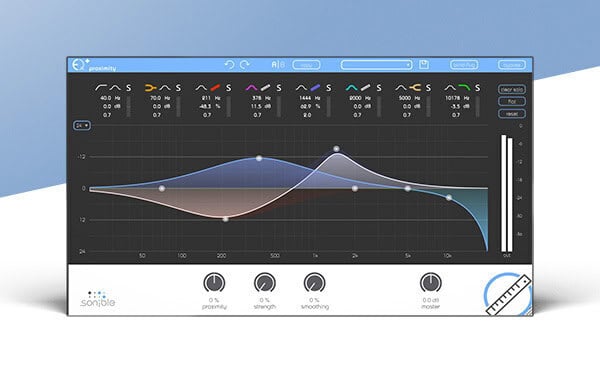Viewport: 600px width, 373px height.
Task: Select bell shape on 5000 Hz band
Action: 401,88
